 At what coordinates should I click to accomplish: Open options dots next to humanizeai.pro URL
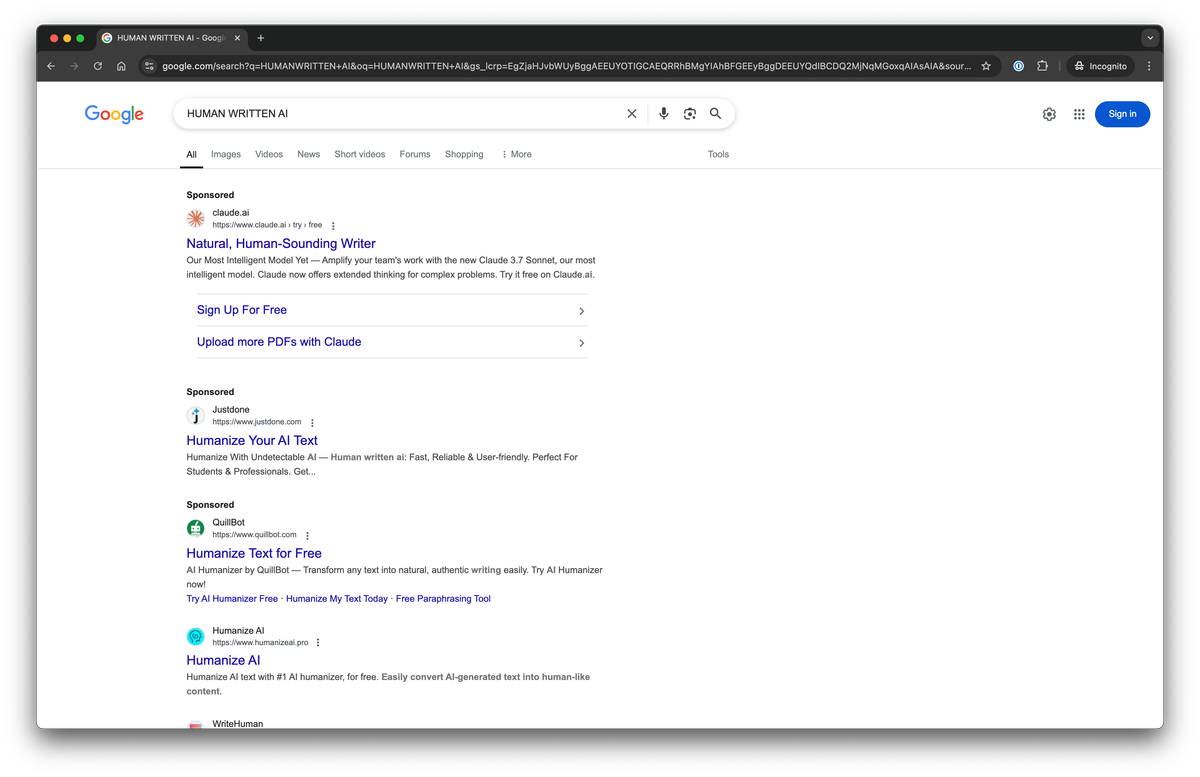318,643
